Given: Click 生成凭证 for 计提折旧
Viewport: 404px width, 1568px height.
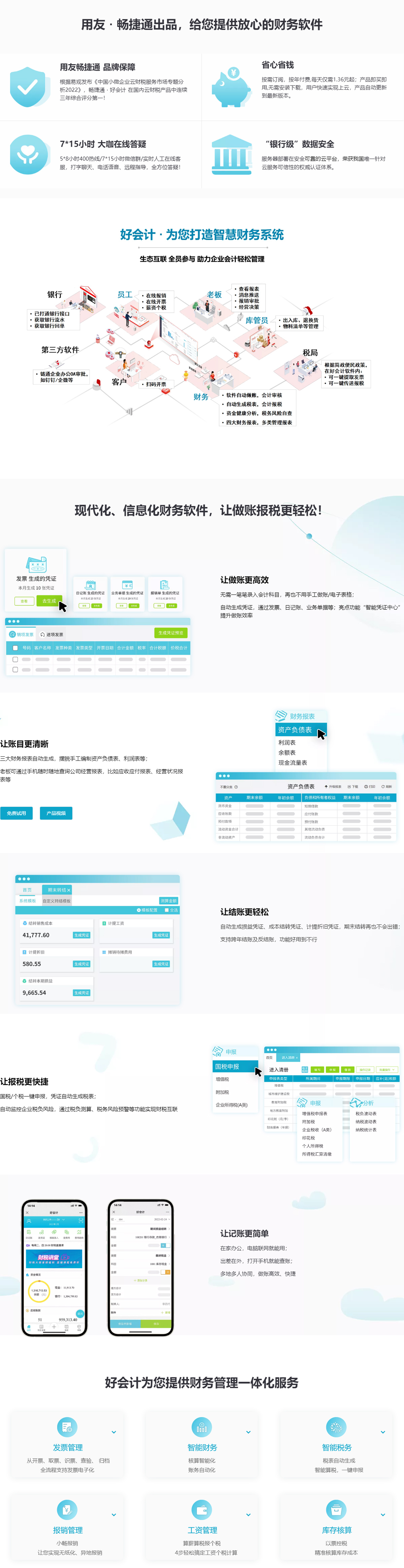Looking at the screenshot, I should pyautogui.click(x=82, y=964).
